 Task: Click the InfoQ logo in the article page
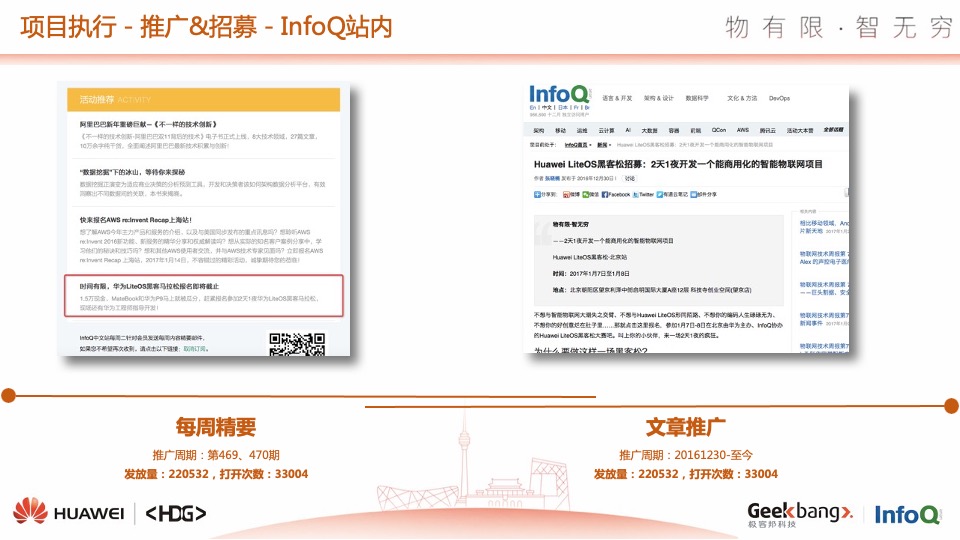pyautogui.click(x=560, y=95)
